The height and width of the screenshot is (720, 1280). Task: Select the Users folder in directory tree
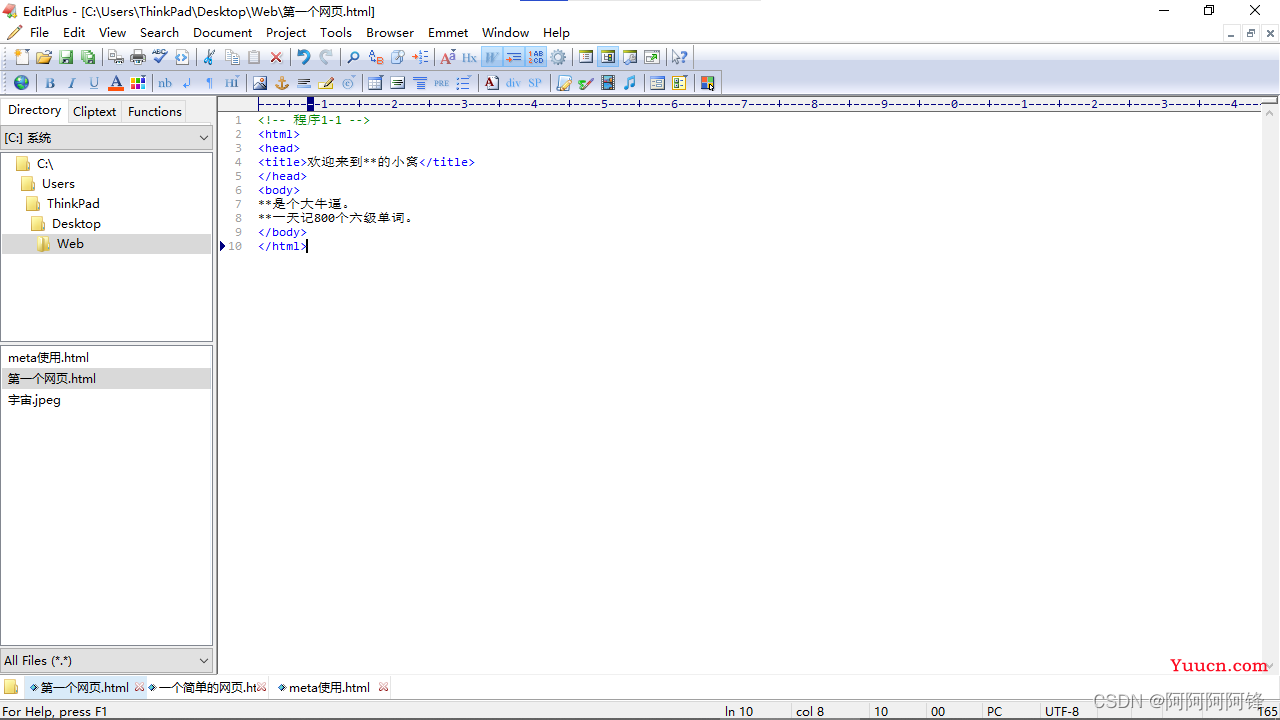pyautogui.click(x=58, y=183)
